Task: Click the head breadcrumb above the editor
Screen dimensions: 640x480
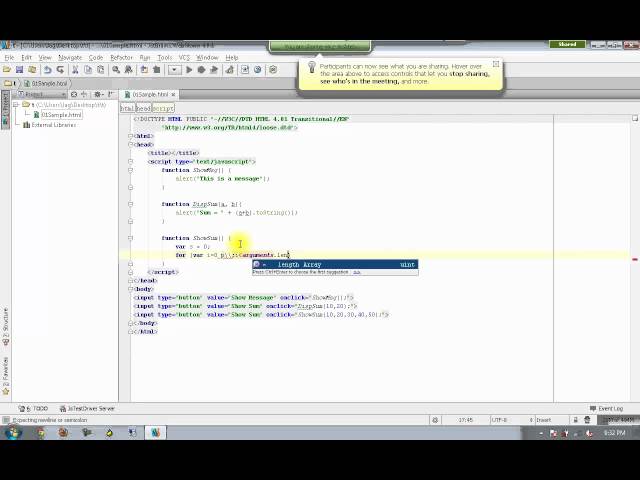Action: coord(143,109)
